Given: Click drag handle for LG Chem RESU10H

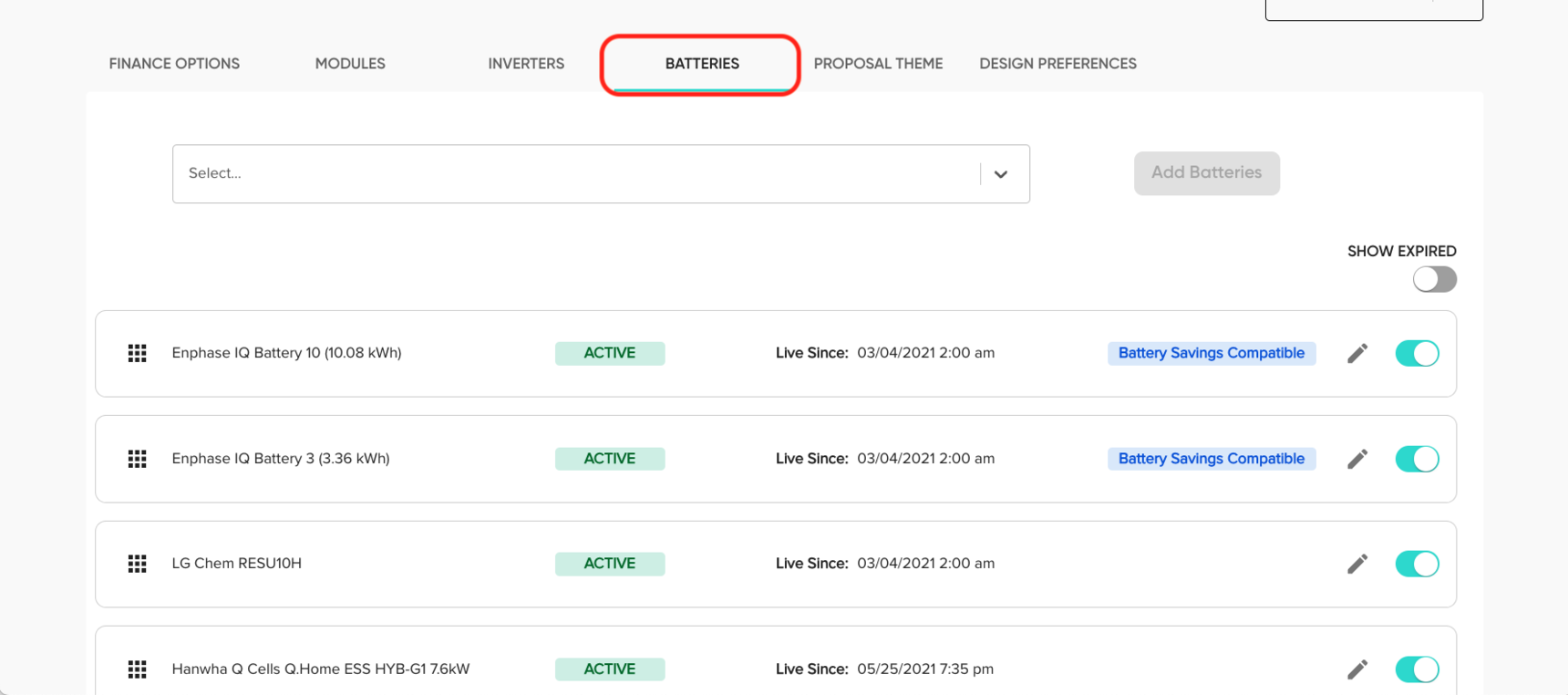Looking at the screenshot, I should (x=137, y=564).
